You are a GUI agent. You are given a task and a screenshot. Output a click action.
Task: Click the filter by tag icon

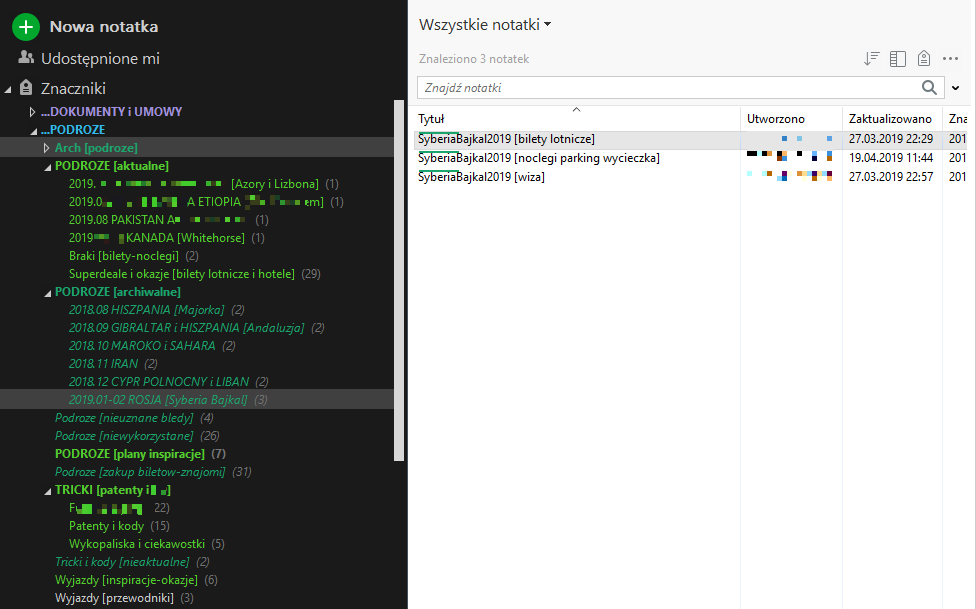(924, 59)
